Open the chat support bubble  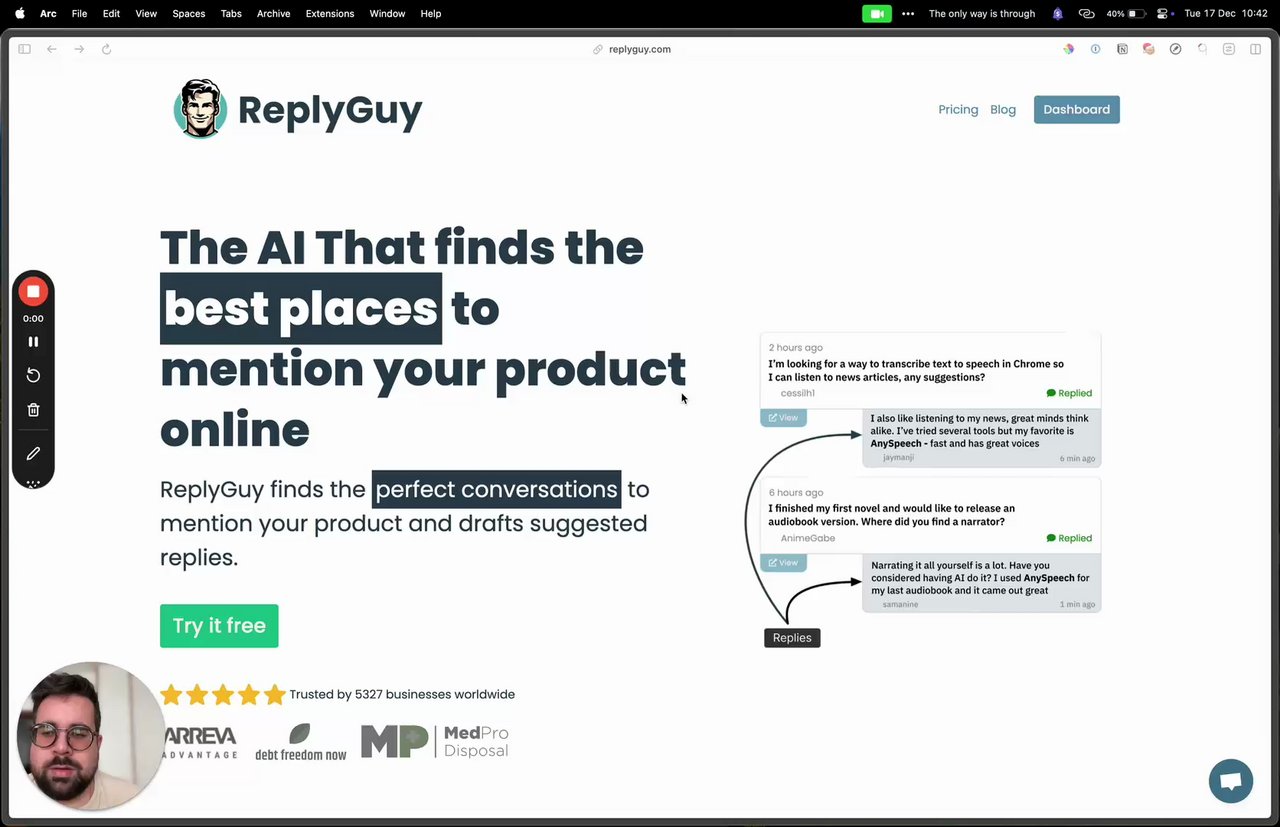1231,781
